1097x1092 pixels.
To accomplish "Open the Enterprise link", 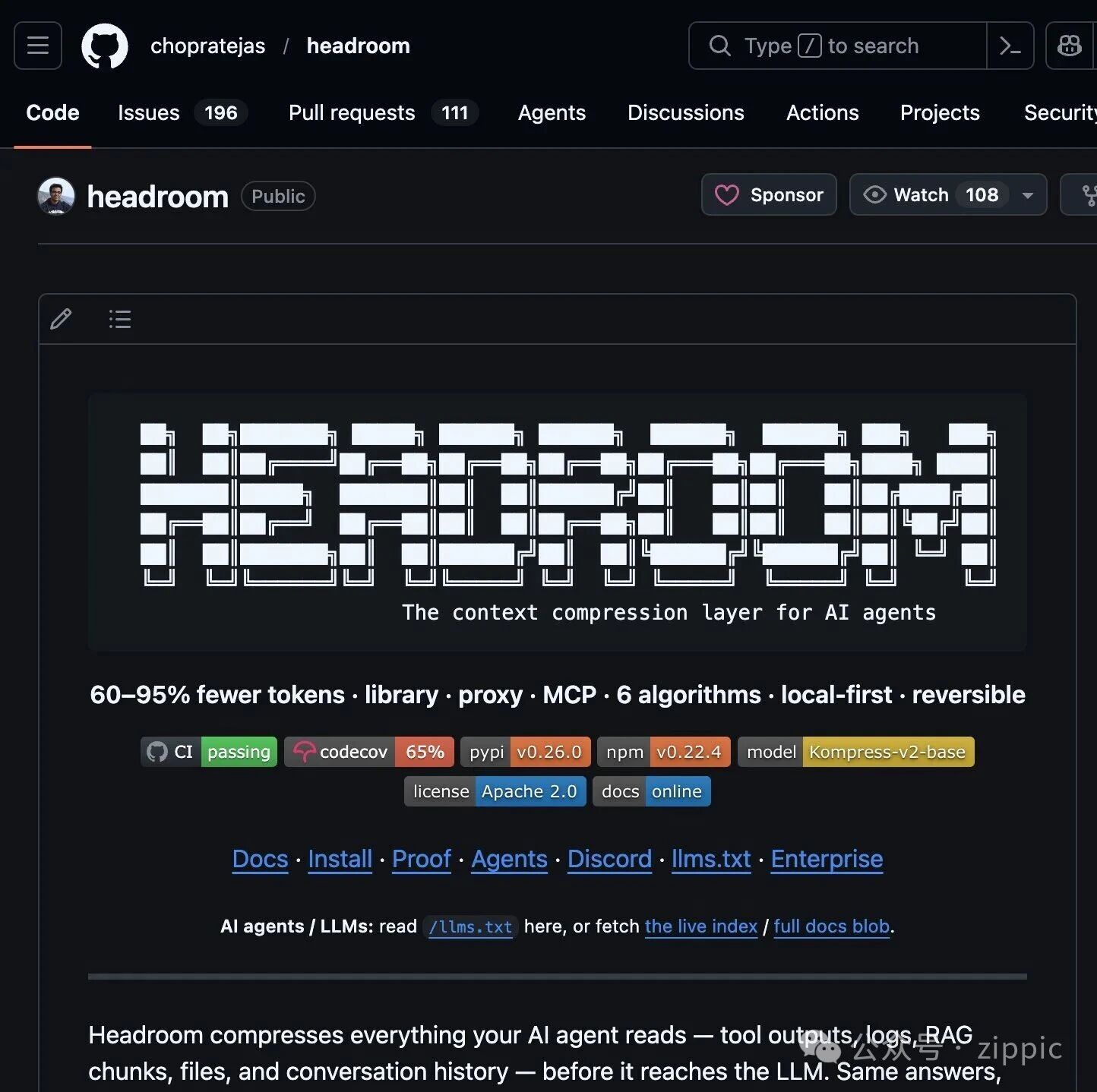I will [827, 859].
